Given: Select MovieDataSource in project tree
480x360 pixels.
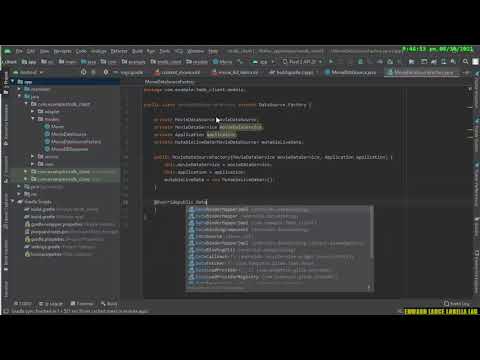Looking at the screenshot, I should (69, 134).
